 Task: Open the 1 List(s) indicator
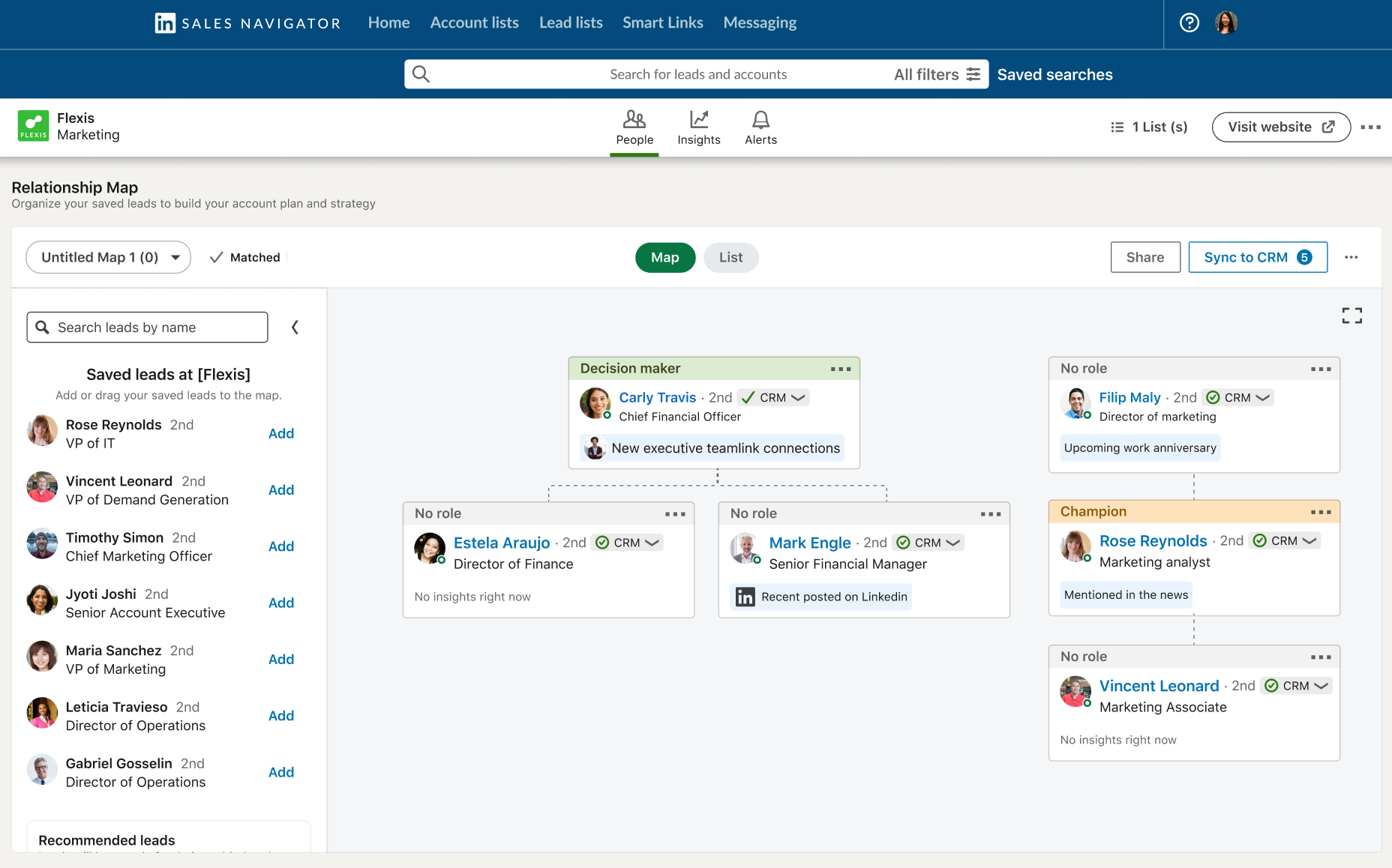1149,127
